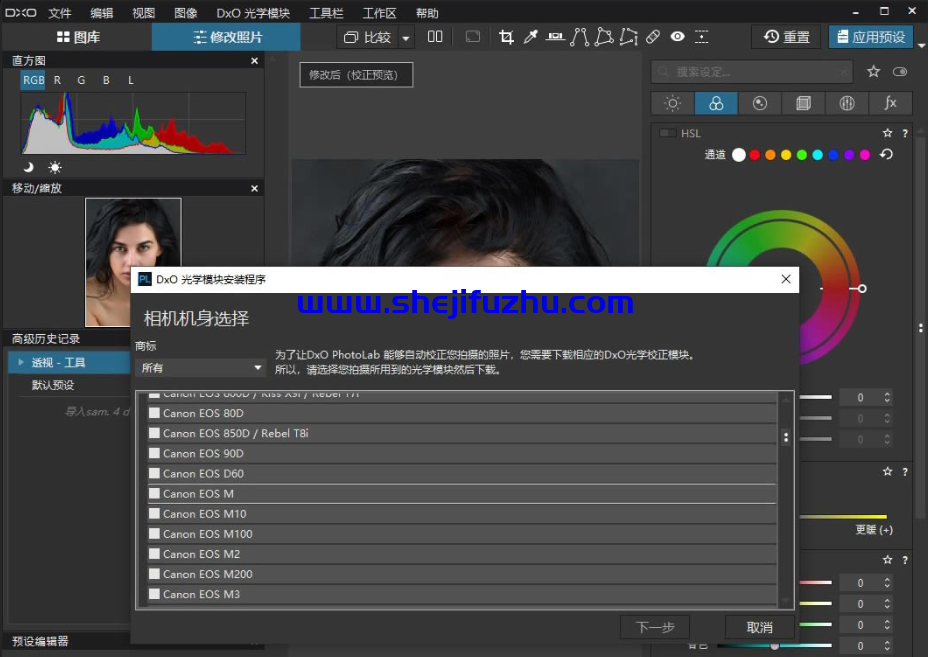Open the local adjustments tool icon
This screenshot has width=928, height=657.
coord(701,37)
